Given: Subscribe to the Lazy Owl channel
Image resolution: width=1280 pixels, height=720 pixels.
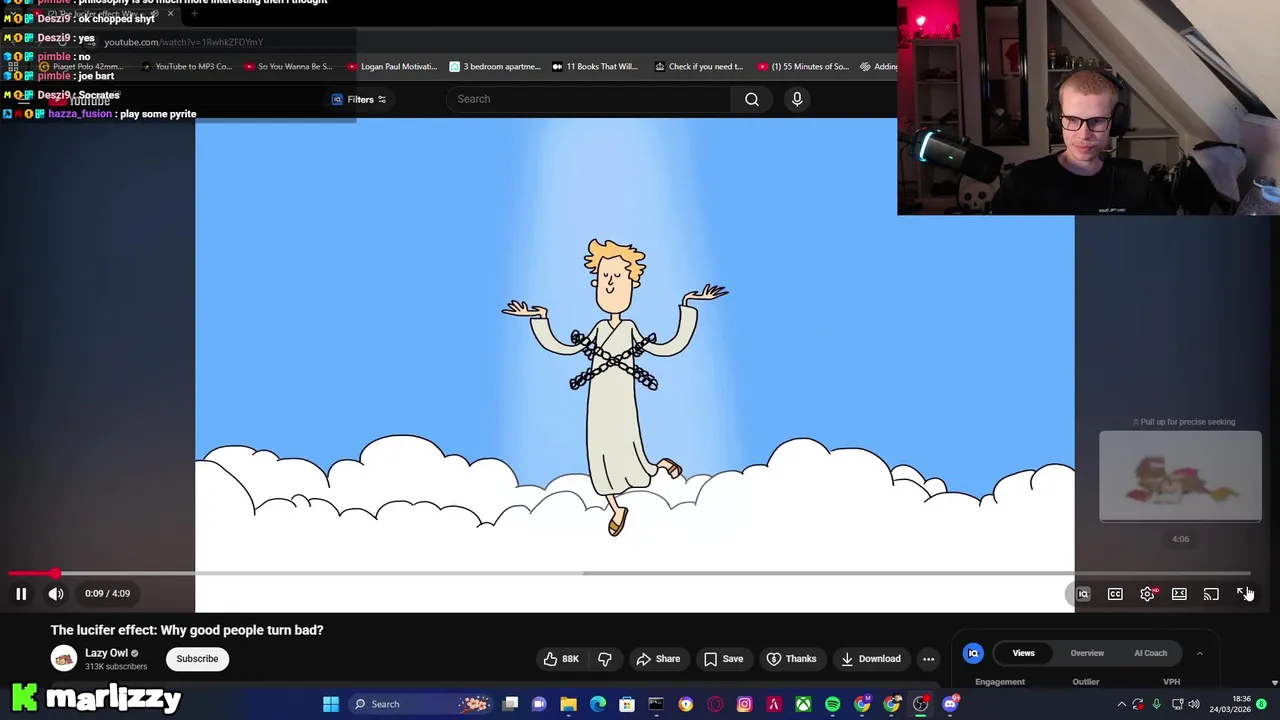Looking at the screenshot, I should click(197, 658).
